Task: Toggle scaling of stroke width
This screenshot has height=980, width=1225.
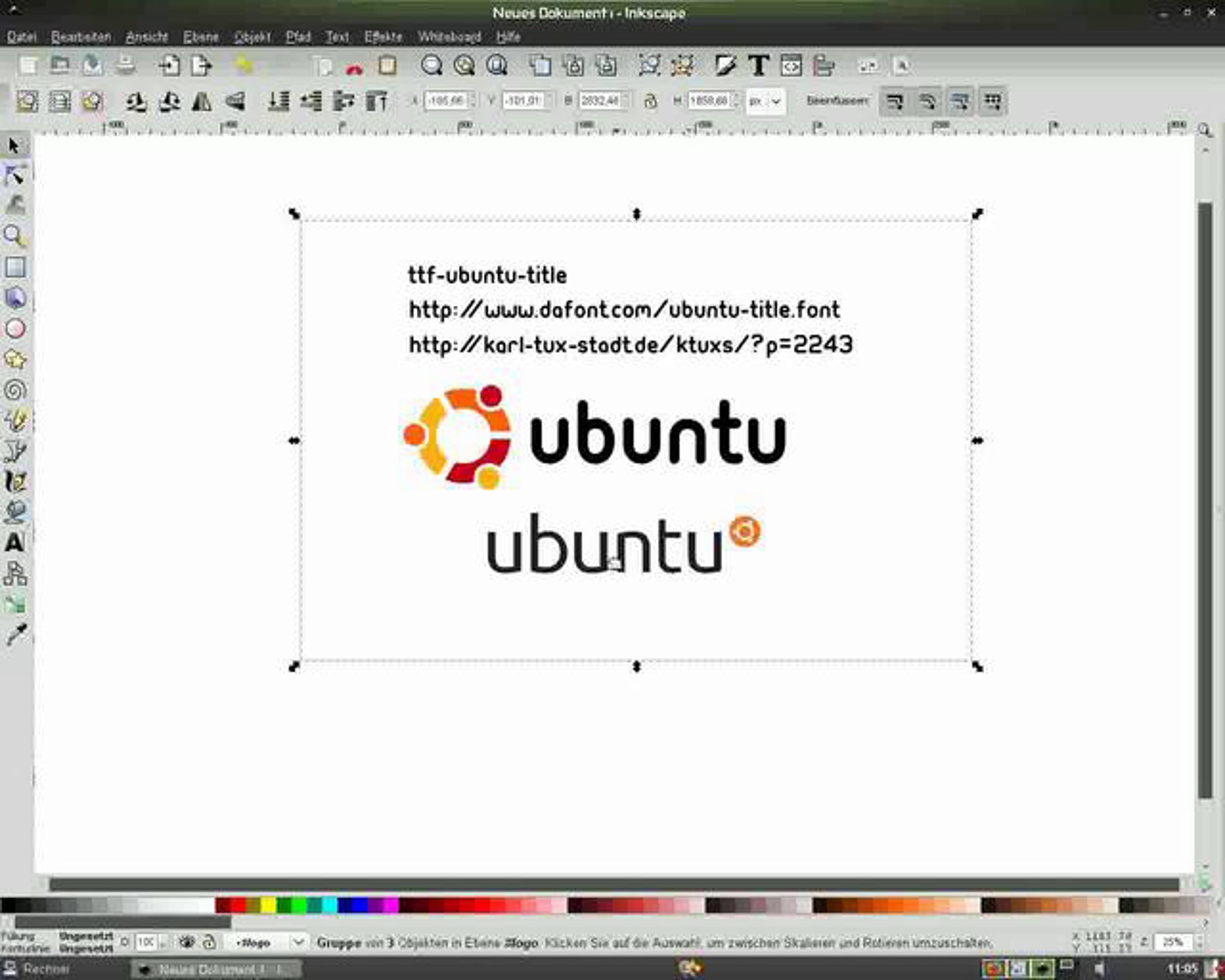Action: coord(895,102)
